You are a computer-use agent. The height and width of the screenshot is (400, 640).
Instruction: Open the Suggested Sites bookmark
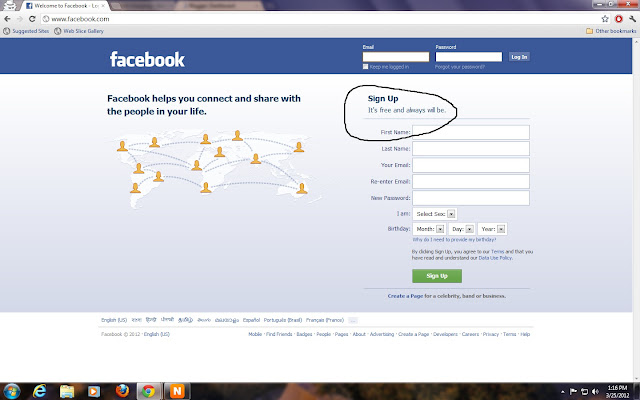point(26,31)
